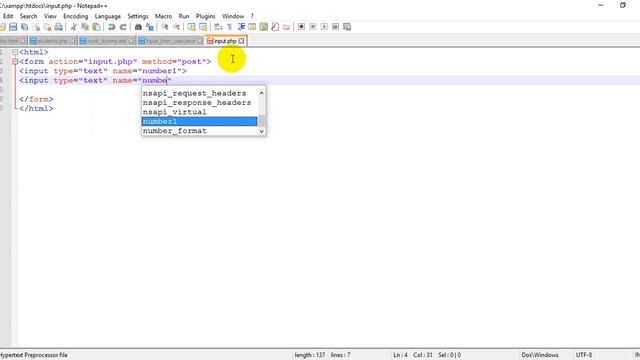Zoom in with the magnifier plus icon
The image size is (640, 360).
coord(165,27)
